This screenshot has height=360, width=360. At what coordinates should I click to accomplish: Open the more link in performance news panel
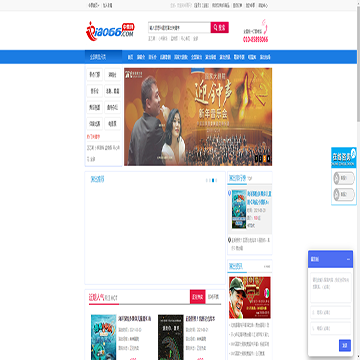click(x=267, y=266)
